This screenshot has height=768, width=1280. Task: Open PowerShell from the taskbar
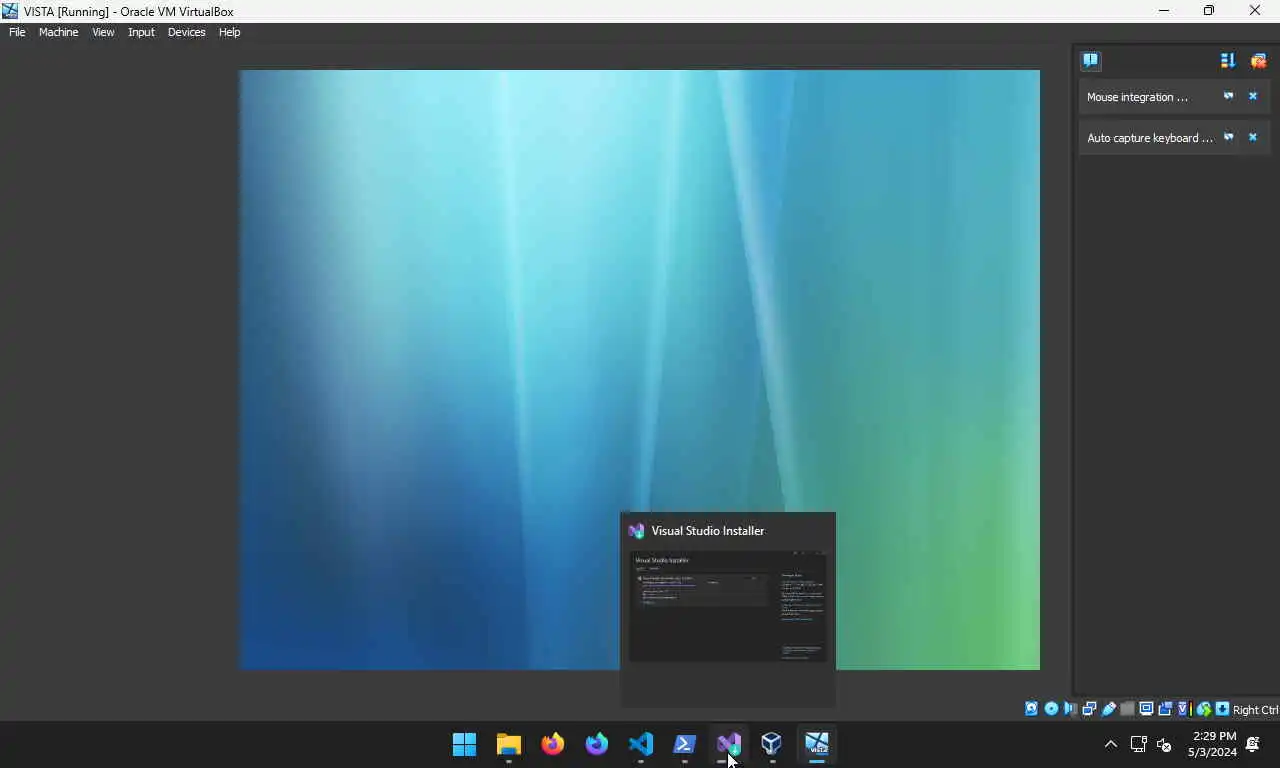pyautogui.click(x=685, y=744)
